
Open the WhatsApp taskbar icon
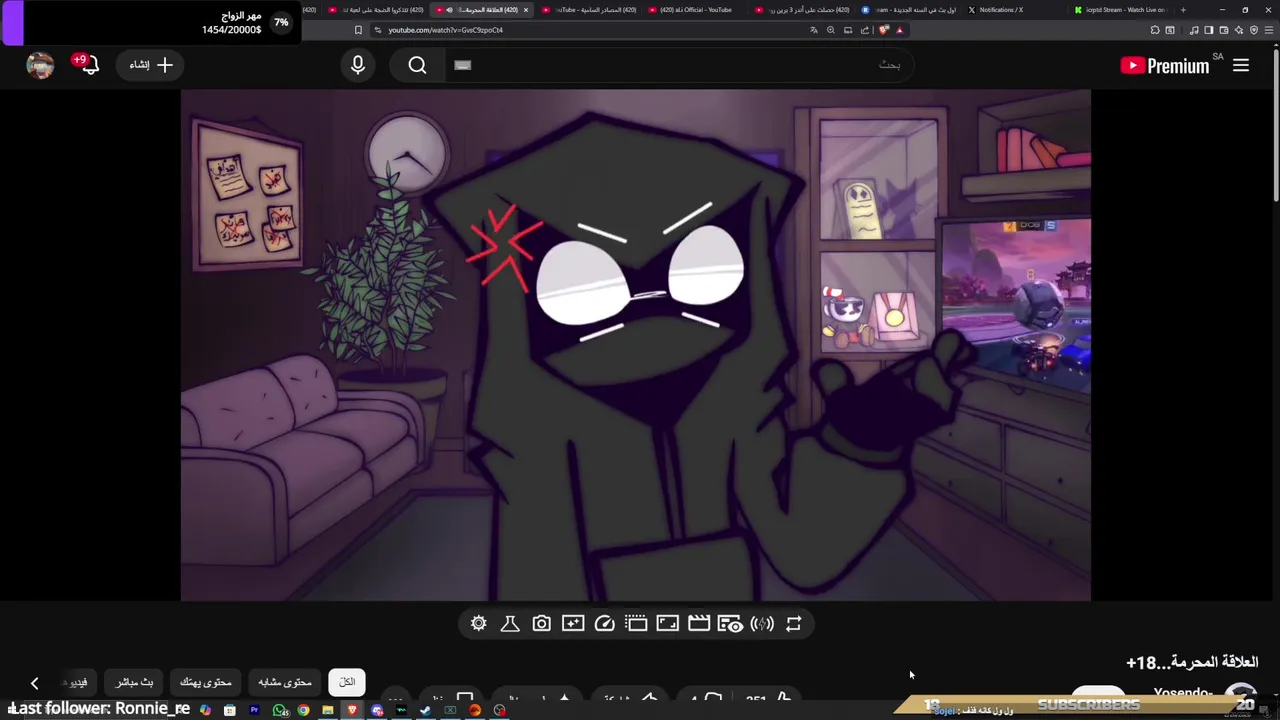(280, 710)
